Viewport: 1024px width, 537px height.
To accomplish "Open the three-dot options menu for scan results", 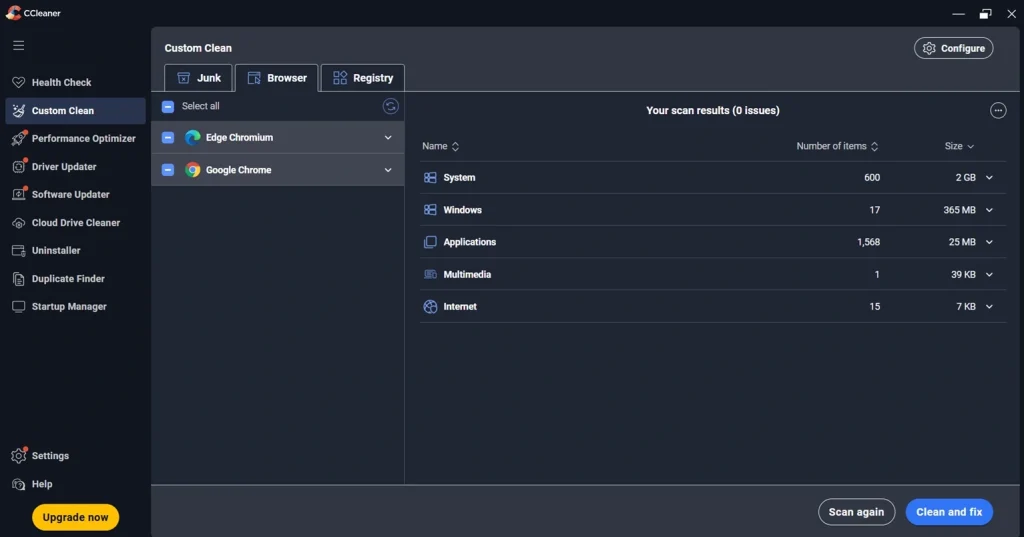I will tap(998, 110).
